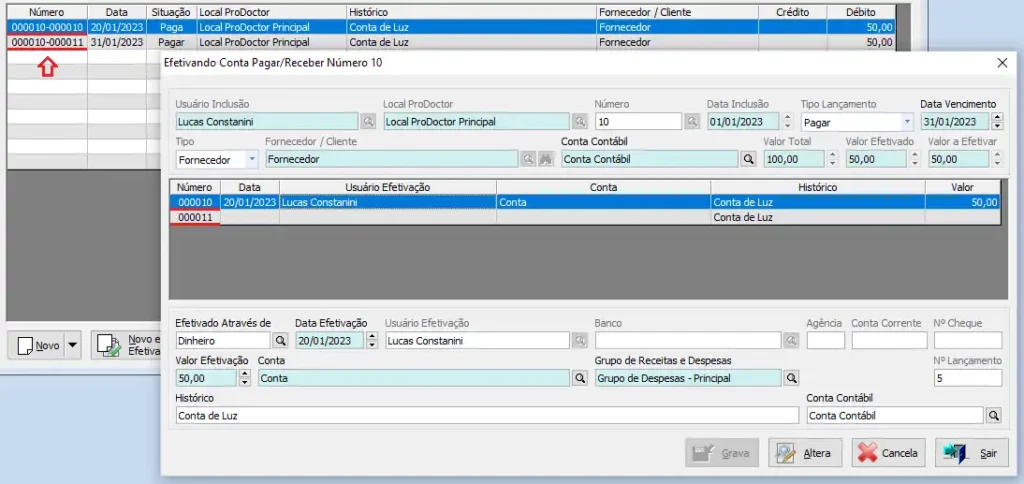
Task: Click Usuário Efetivação field Lucas Constanini
Action: pyautogui.click(x=477, y=340)
